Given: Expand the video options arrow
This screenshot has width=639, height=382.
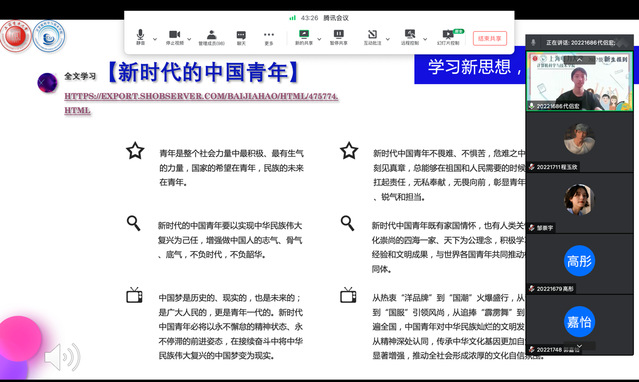Looking at the screenshot, I should (x=189, y=39).
